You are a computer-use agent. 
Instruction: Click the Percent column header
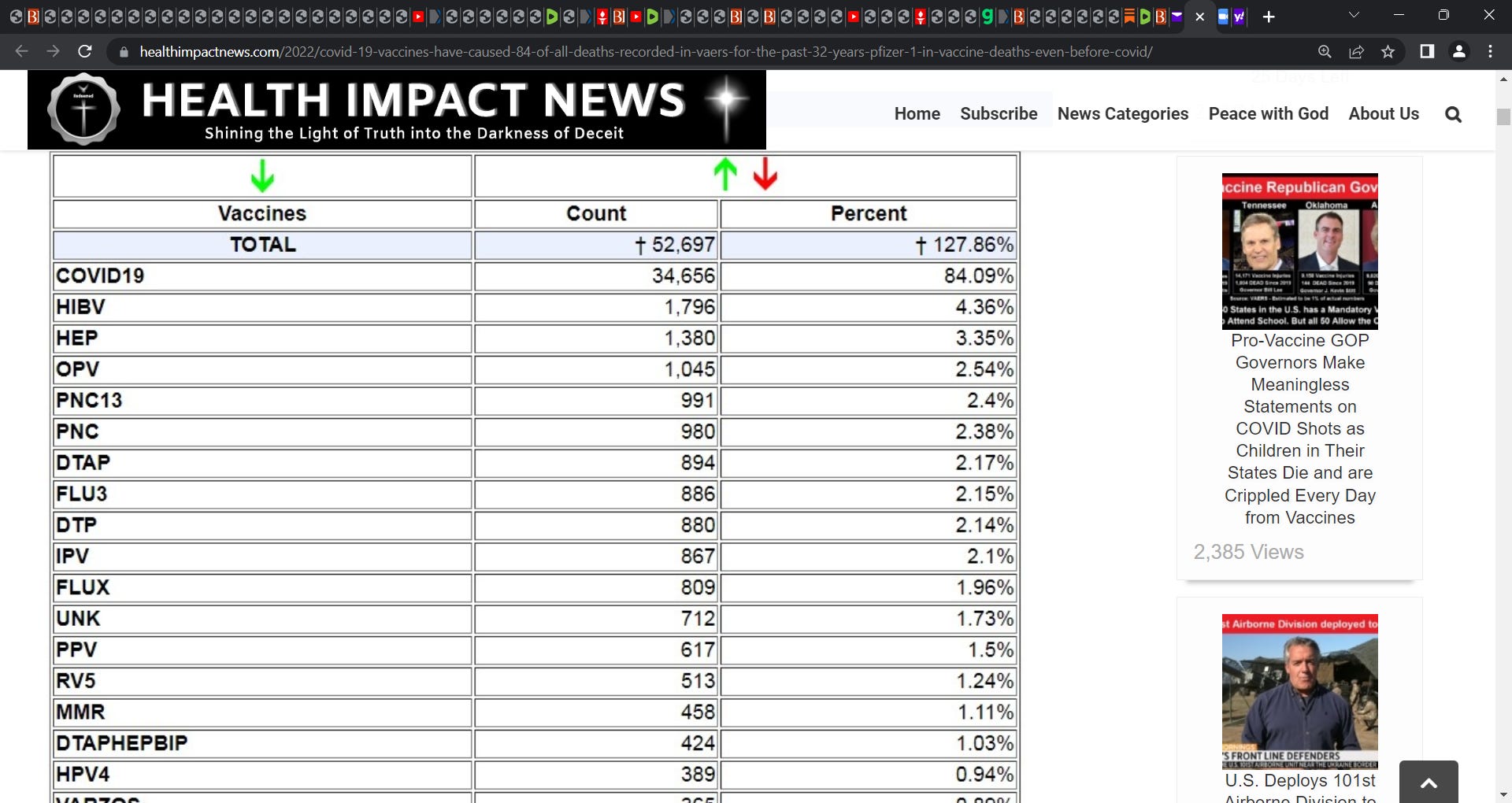pos(869,214)
